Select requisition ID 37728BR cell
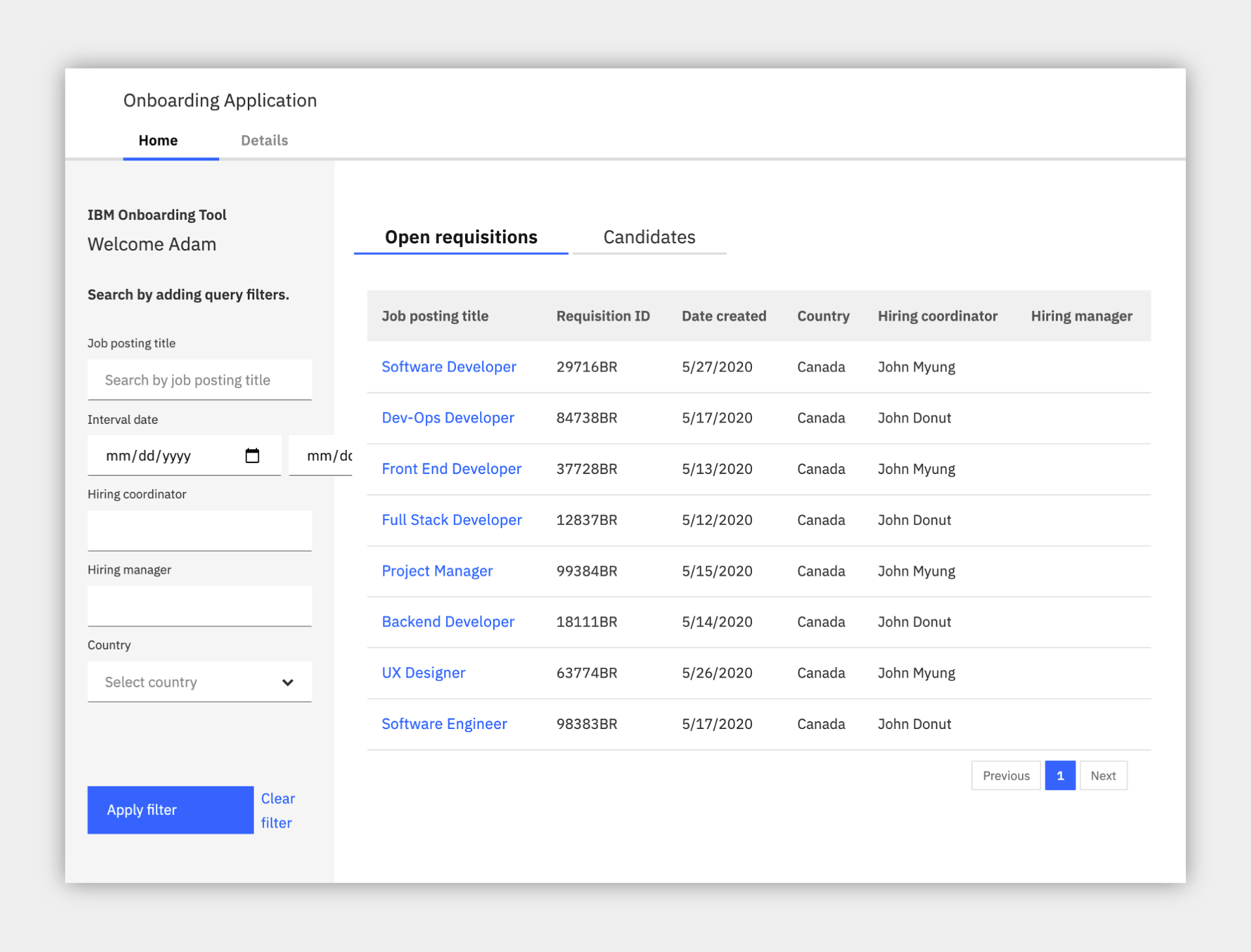This screenshot has height=952, width=1251. pos(586,469)
